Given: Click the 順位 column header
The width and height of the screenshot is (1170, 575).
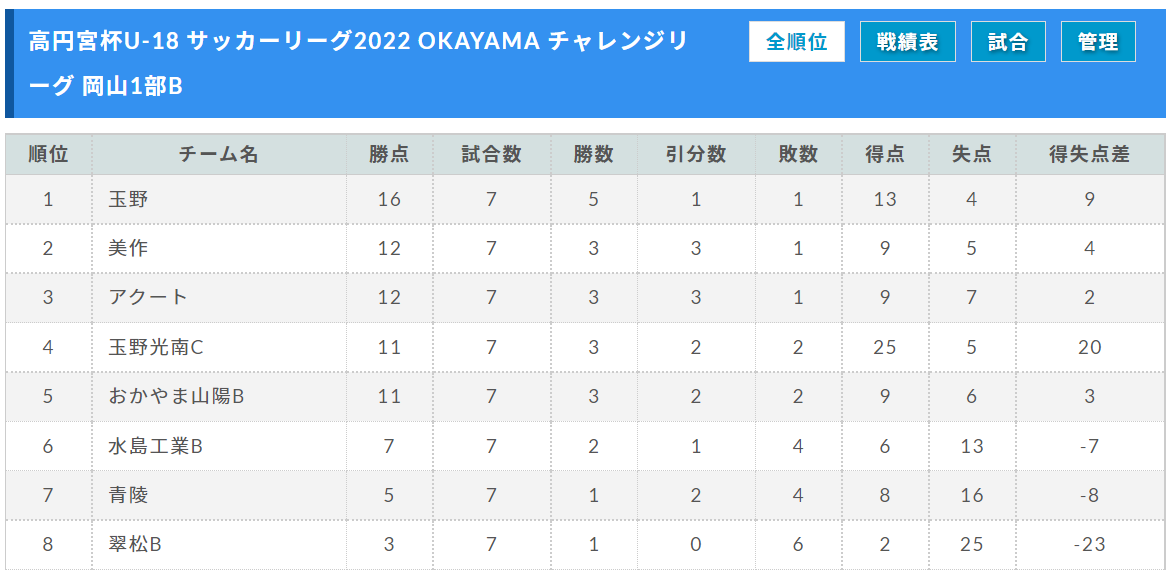Looking at the screenshot, I should [x=49, y=154].
